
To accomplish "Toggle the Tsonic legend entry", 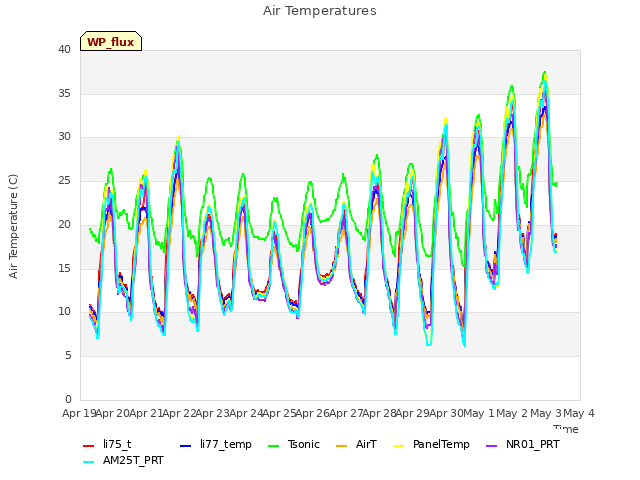I will [x=293, y=444].
